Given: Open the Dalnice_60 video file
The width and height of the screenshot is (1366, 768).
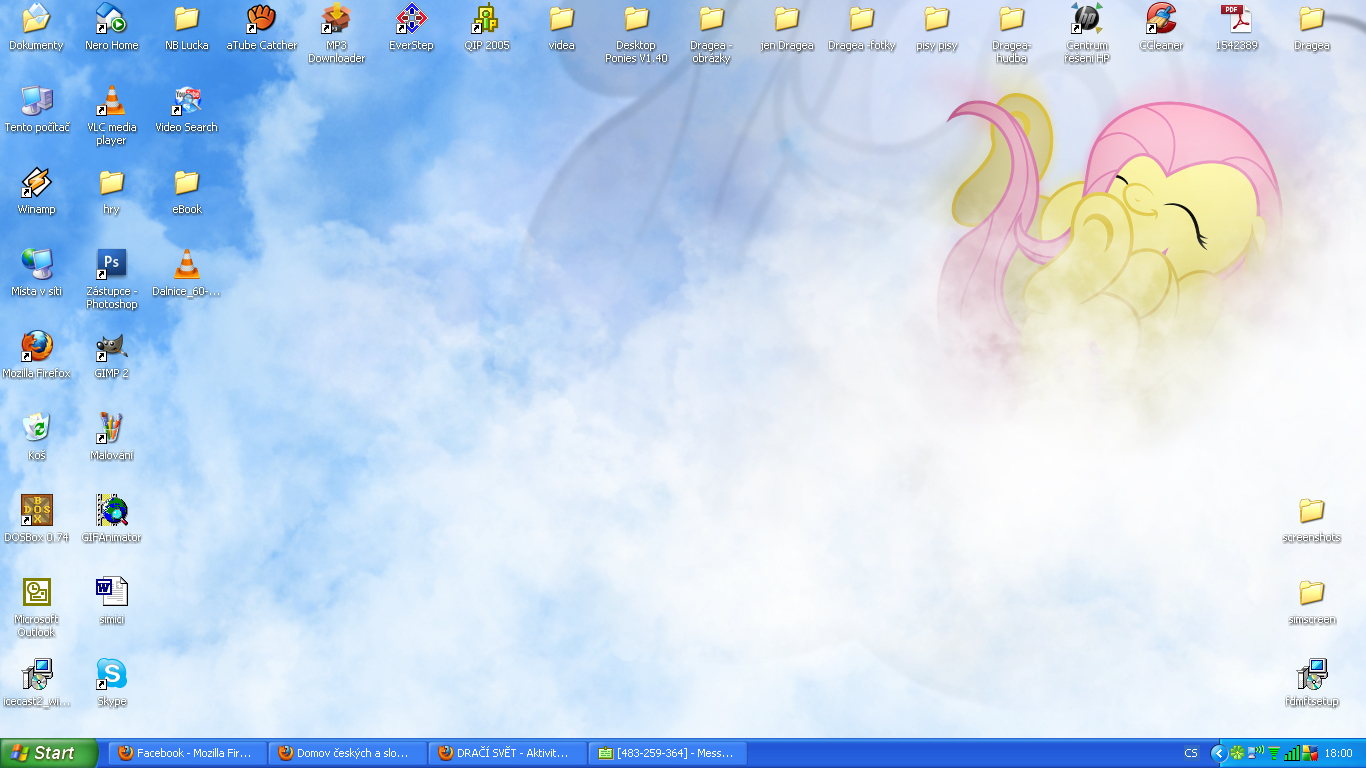Looking at the screenshot, I should (187, 273).
